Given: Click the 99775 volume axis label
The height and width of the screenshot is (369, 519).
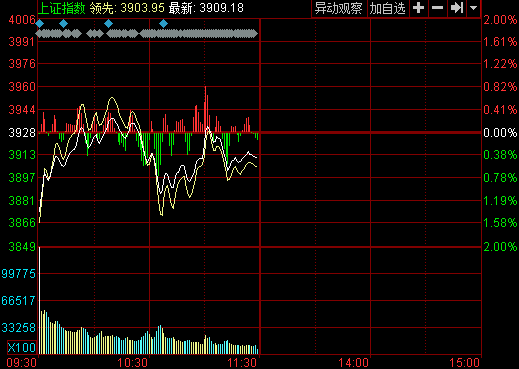Looking at the screenshot, I should tap(18, 274).
